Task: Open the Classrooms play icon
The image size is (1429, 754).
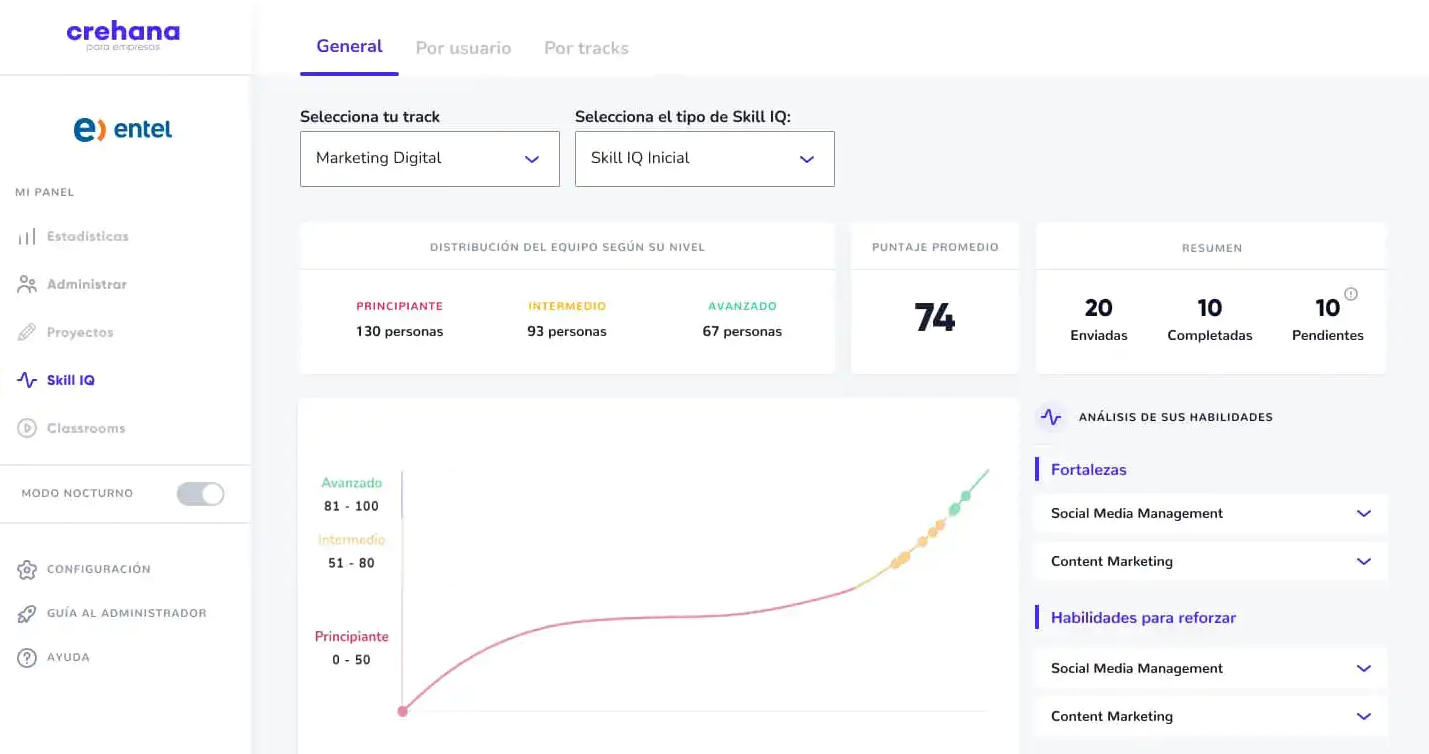Action: [x=27, y=429]
